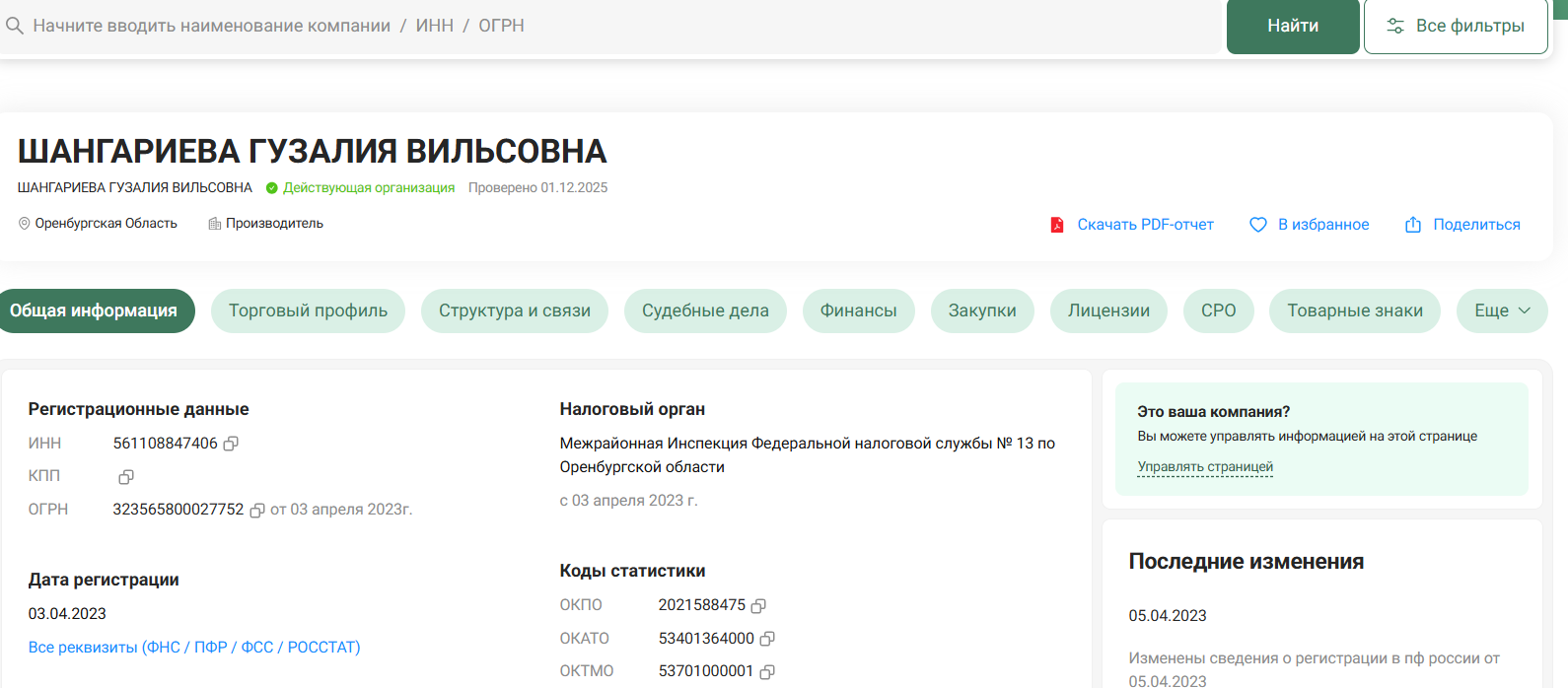Copy the ОГРН number using copy icon
This screenshot has height=688, width=1568.
tap(257, 511)
